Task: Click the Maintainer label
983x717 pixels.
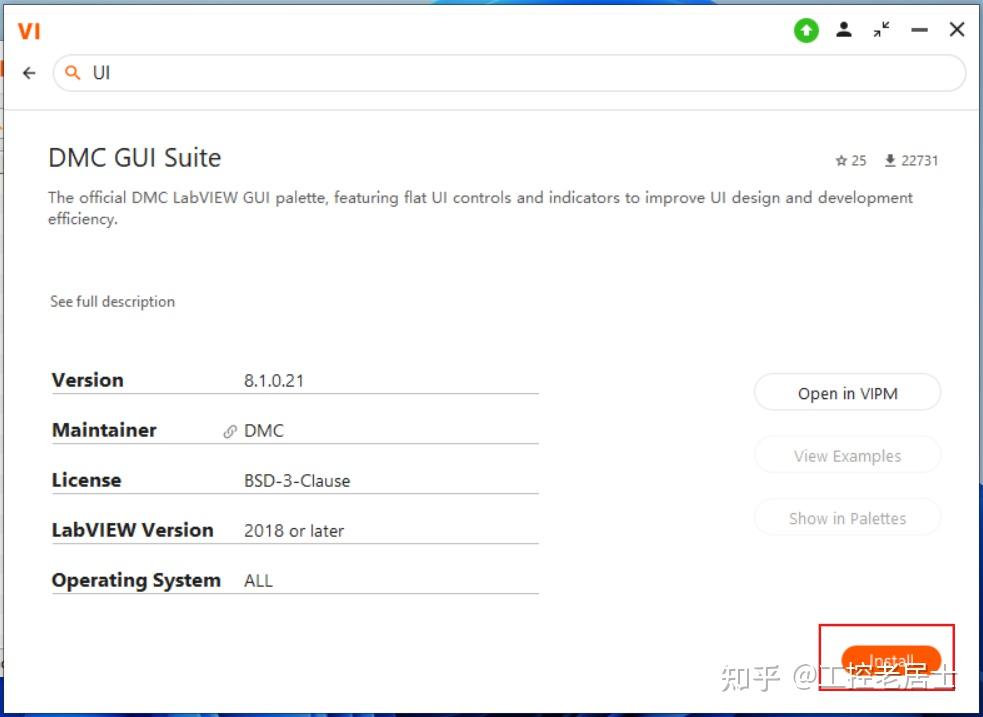Action: [x=104, y=430]
